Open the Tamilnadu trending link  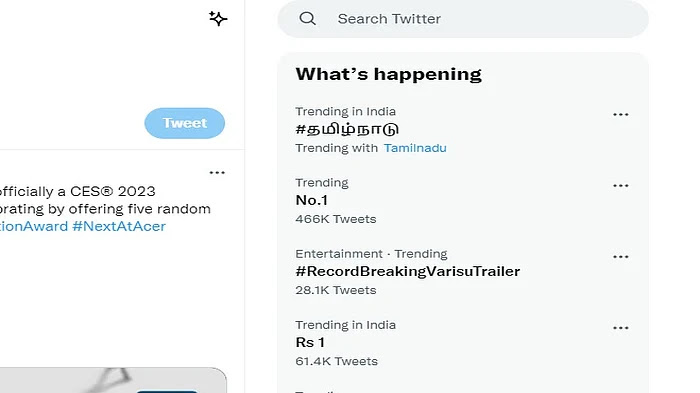click(415, 148)
